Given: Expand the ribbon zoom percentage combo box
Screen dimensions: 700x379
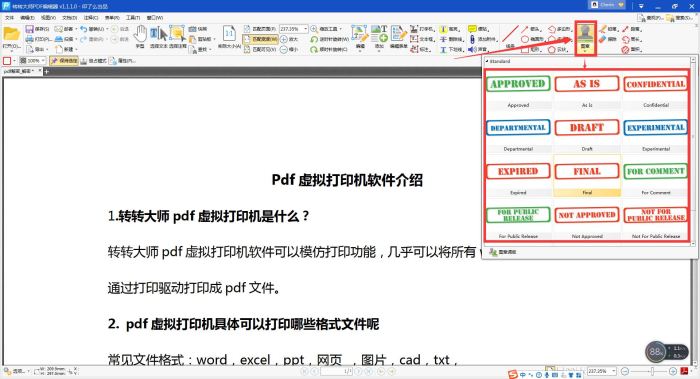Looking at the screenshot, I should coord(305,29).
